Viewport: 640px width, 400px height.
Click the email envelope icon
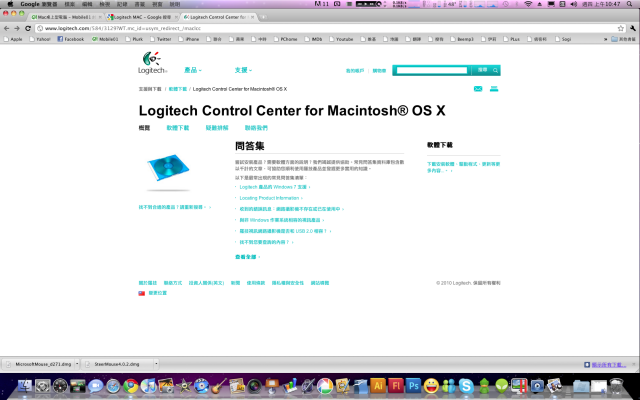478,89
